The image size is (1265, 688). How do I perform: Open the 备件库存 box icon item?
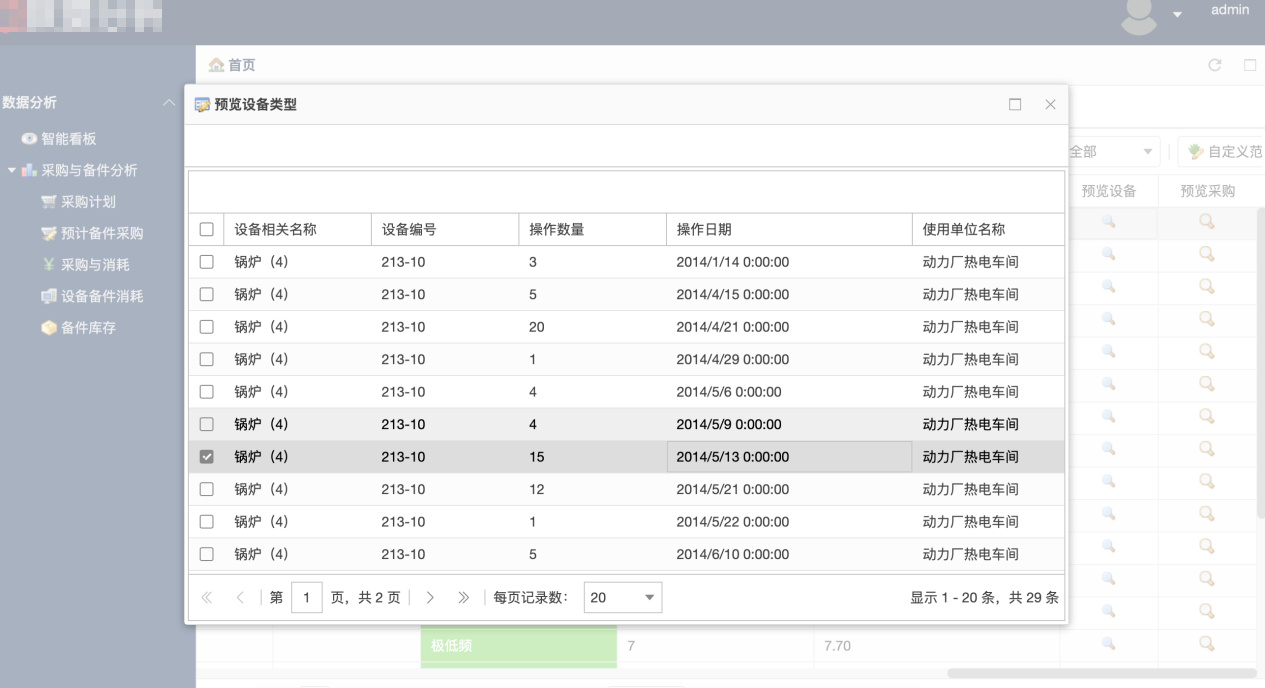[x=49, y=328]
